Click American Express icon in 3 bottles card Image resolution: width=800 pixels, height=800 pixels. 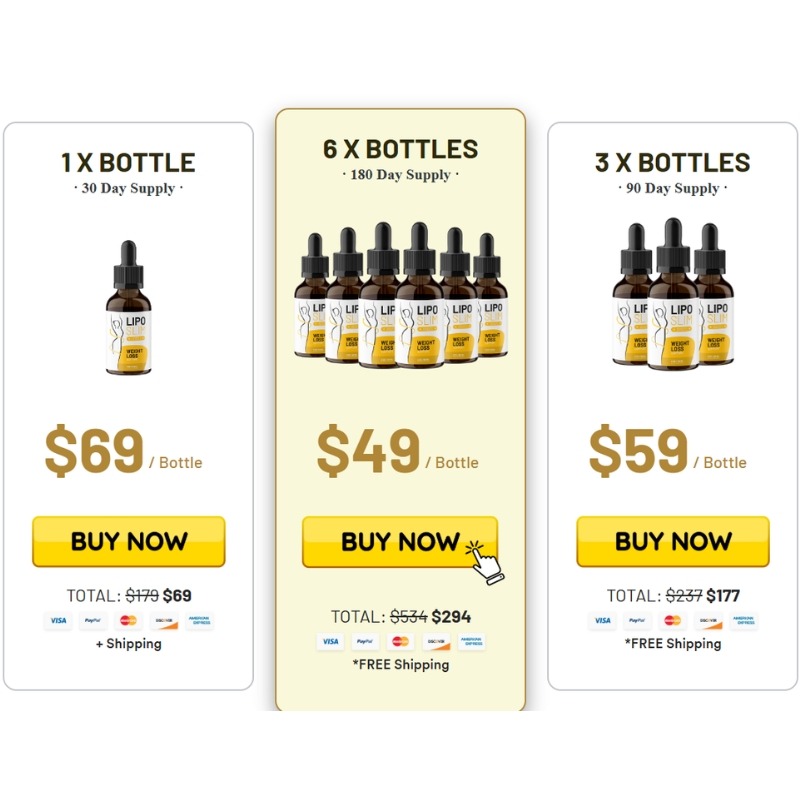[x=744, y=621]
